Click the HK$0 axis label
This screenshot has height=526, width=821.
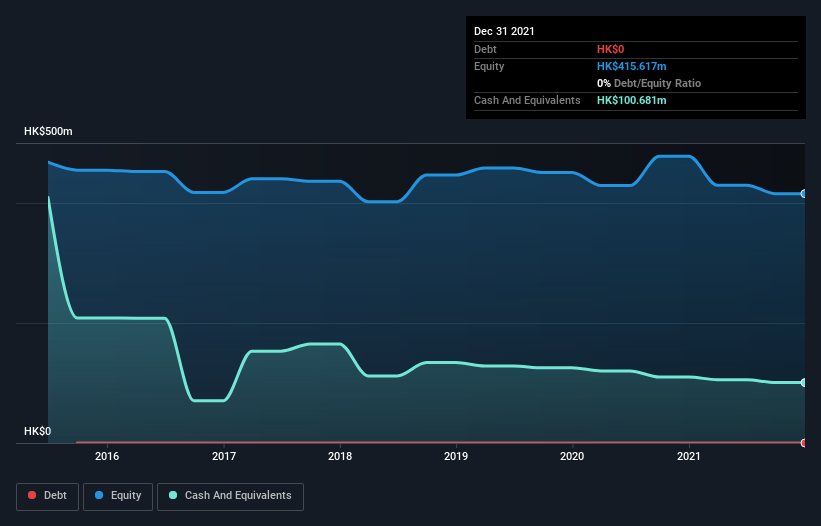[38, 431]
